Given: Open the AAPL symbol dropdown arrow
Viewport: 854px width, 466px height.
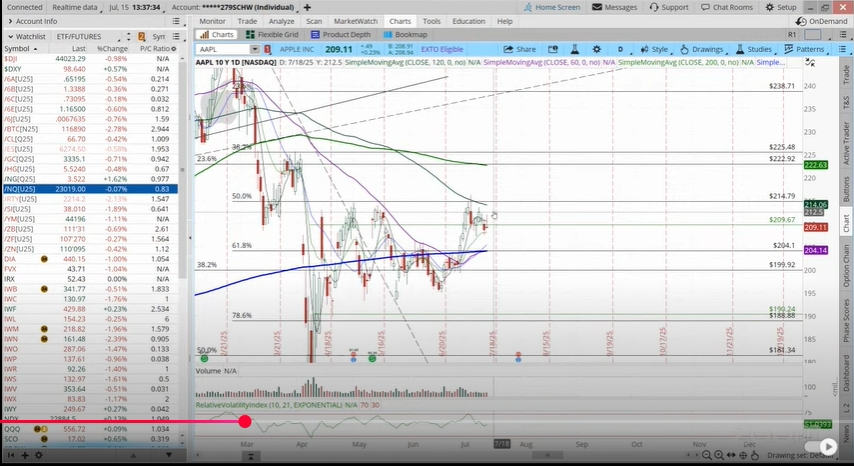Looking at the screenshot, I should 254,49.
